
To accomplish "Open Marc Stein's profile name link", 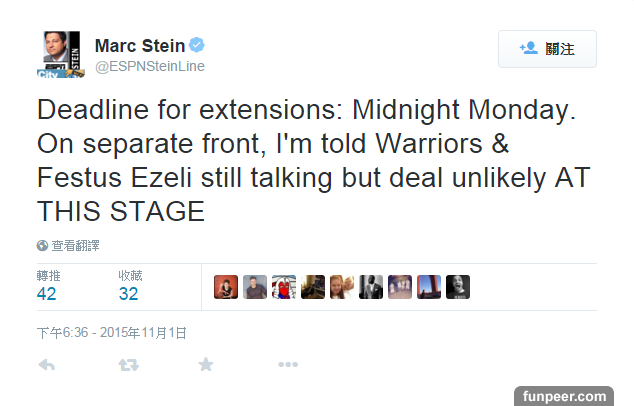I will coord(140,45).
